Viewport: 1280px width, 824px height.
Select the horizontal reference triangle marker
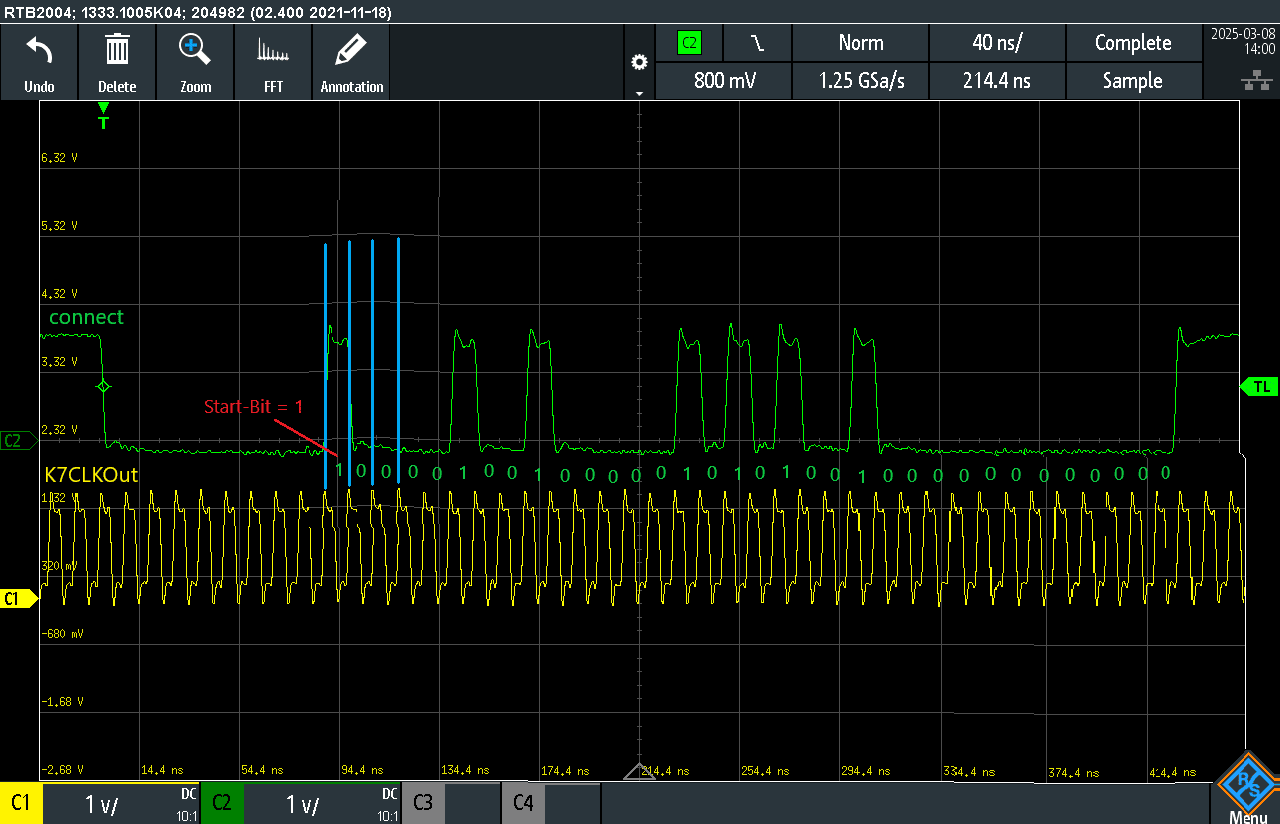point(638,772)
